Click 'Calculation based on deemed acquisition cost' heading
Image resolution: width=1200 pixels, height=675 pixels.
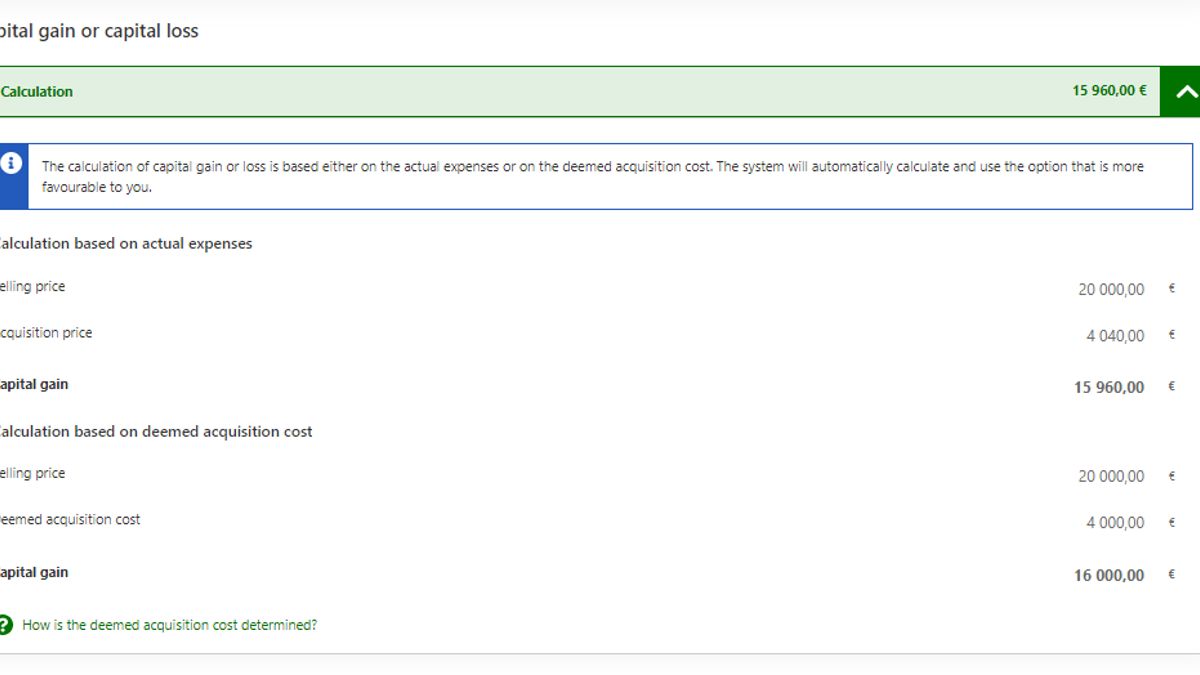[155, 432]
